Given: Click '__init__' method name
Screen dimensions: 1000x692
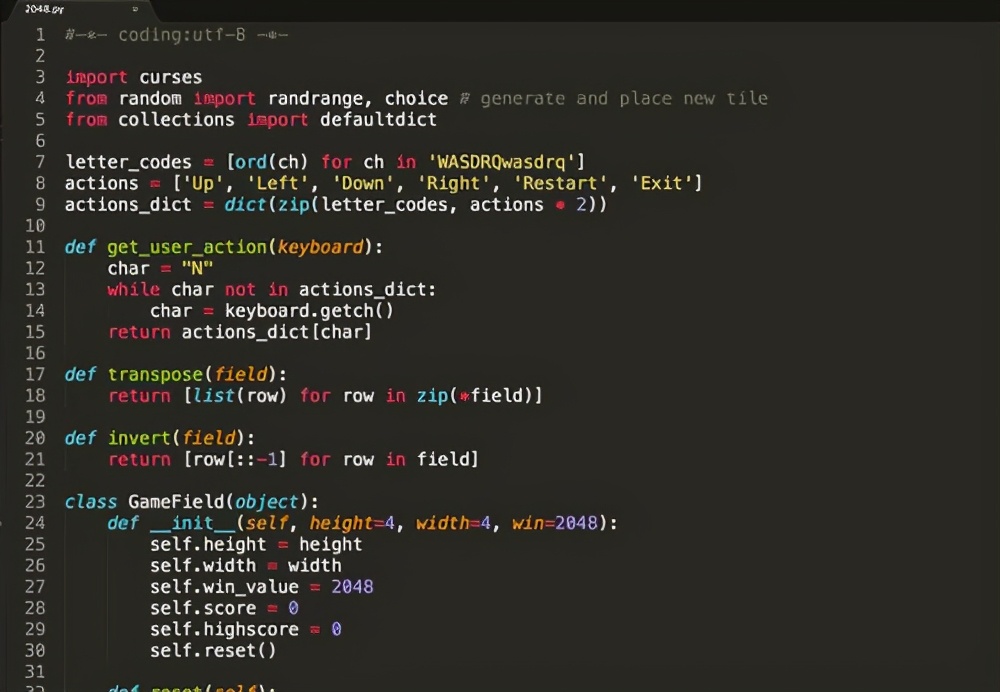Looking at the screenshot, I should (192, 524).
